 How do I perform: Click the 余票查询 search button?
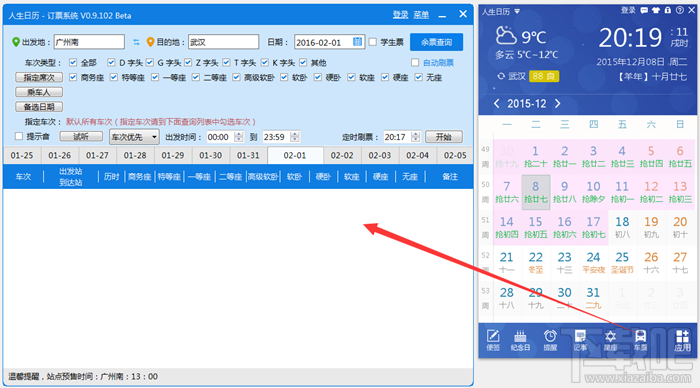(x=436, y=42)
